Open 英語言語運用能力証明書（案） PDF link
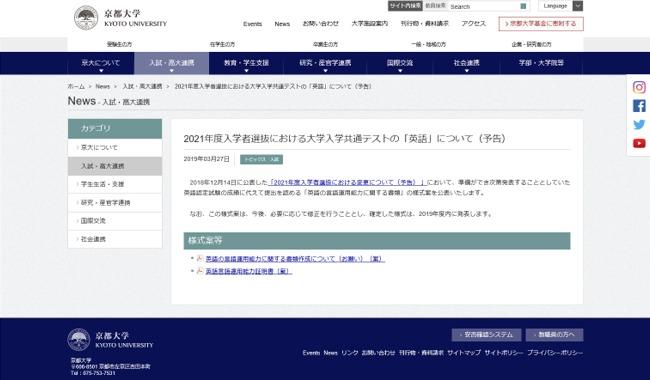 point(249,271)
